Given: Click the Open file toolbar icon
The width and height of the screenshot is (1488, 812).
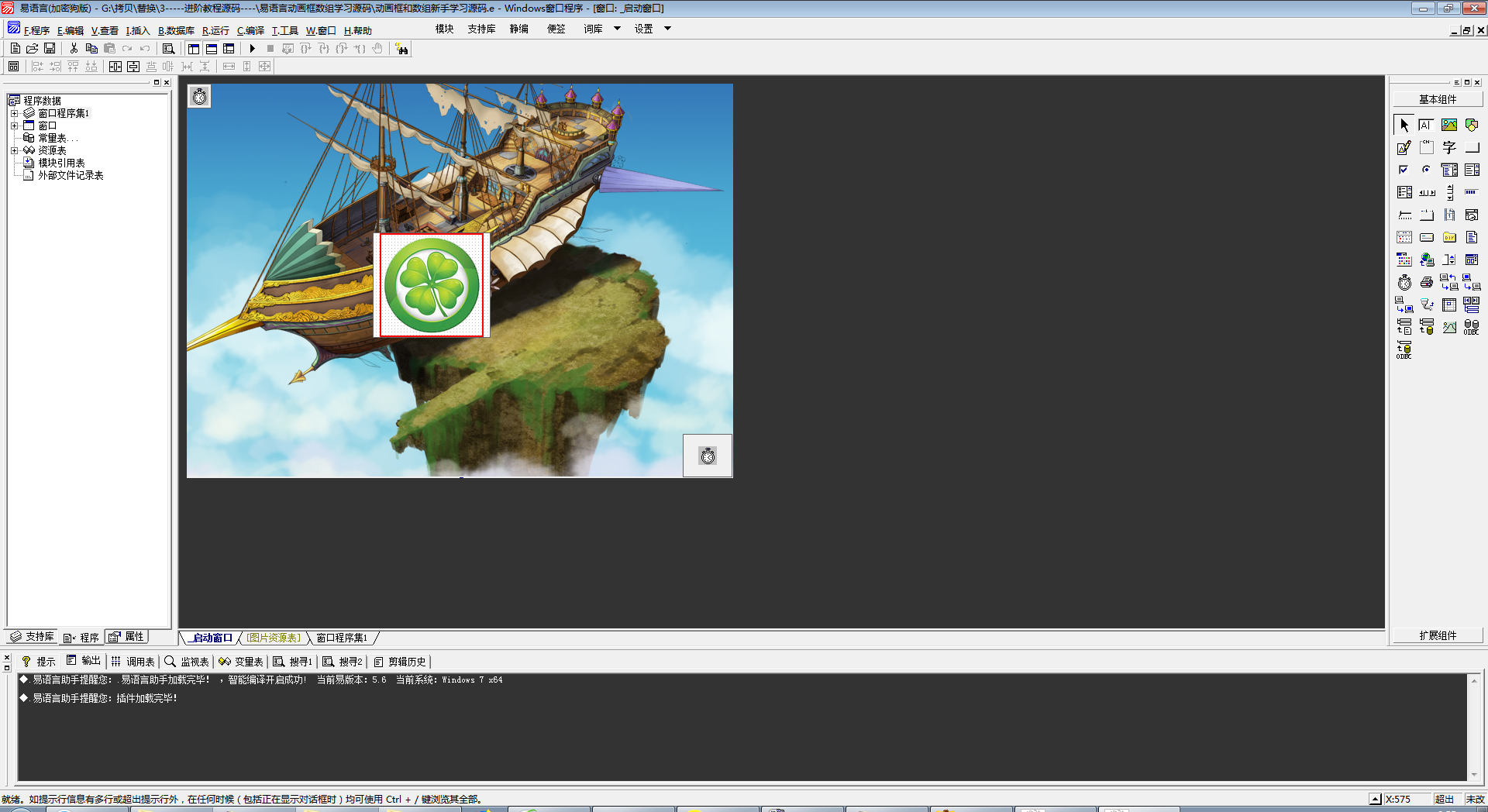Looking at the screenshot, I should tap(33, 49).
